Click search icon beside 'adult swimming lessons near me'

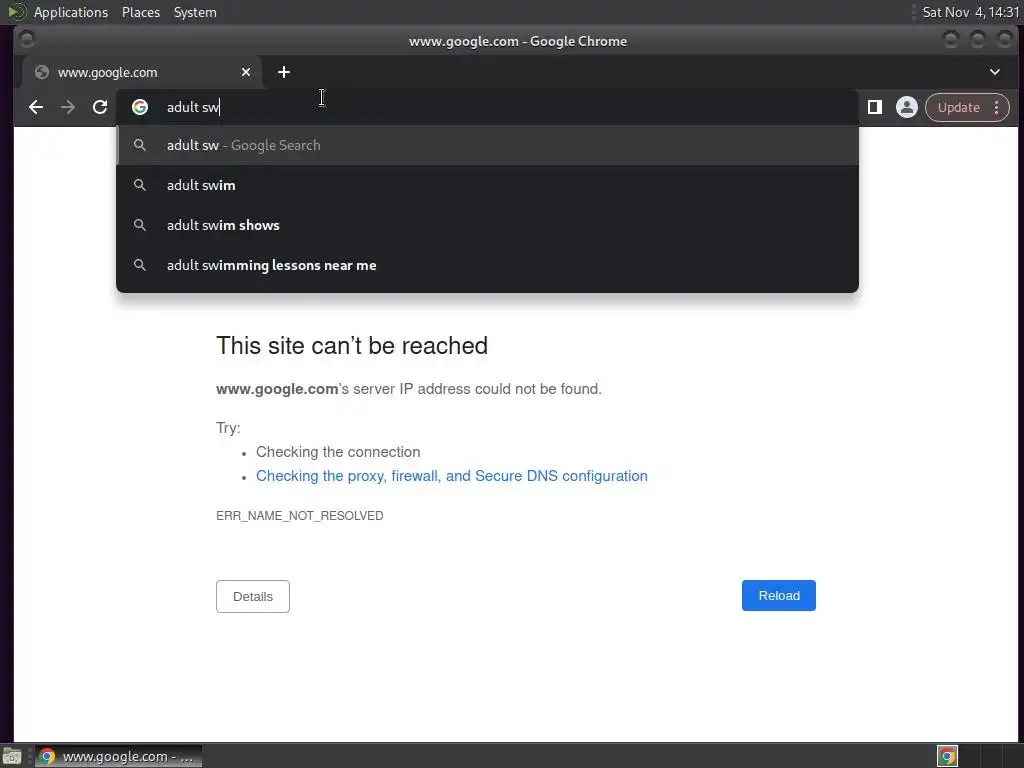click(140, 264)
